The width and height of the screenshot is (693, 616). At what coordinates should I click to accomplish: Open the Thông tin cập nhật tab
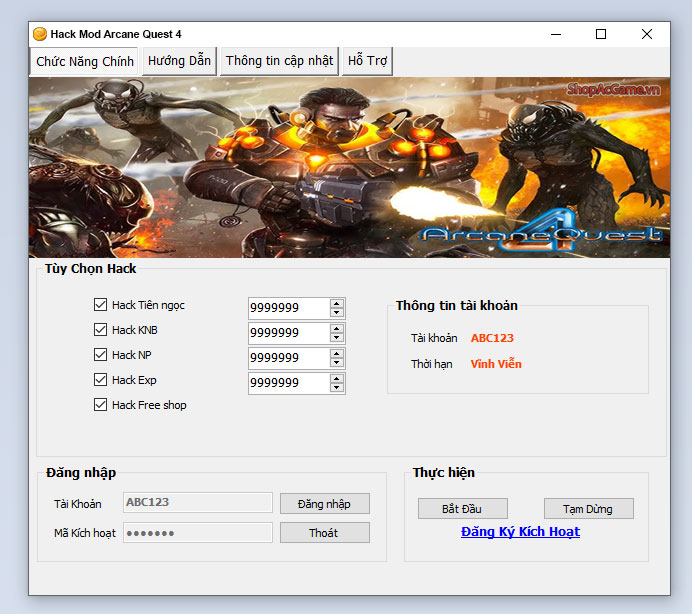click(279, 61)
